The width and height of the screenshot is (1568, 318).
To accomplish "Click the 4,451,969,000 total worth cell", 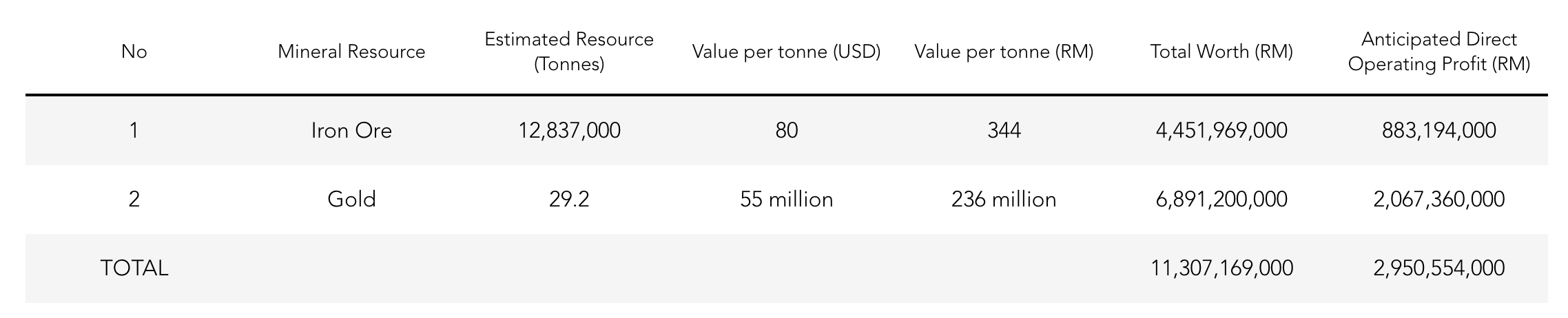I will [x=1221, y=131].
